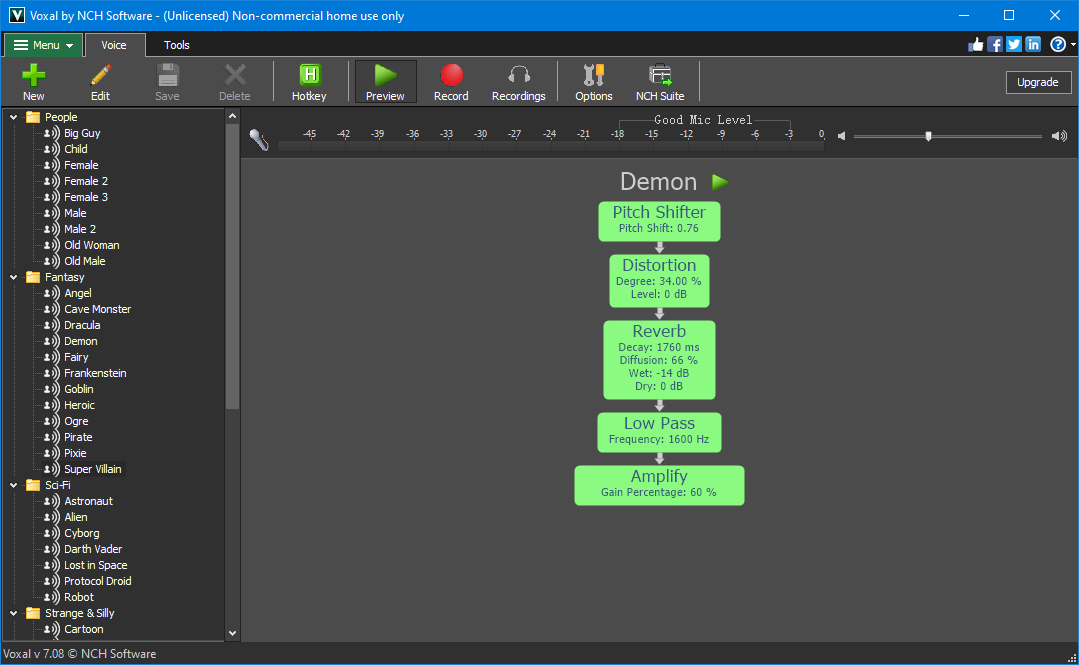This screenshot has width=1079, height=665.
Task: Select the Goblin voice
Action: coord(78,389)
